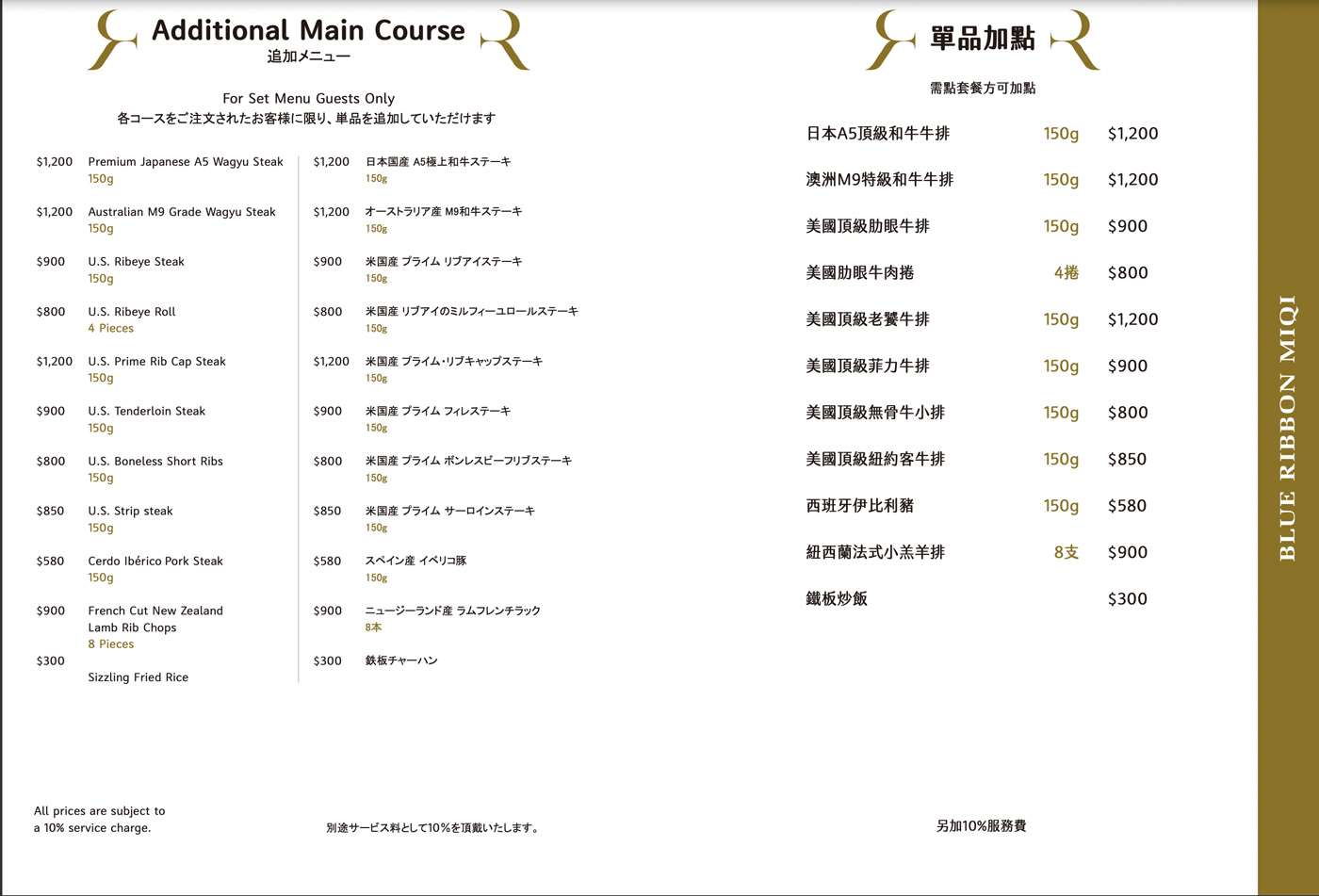Click 'Australian M9 Grade Wagyu Steak' item

pos(182,212)
